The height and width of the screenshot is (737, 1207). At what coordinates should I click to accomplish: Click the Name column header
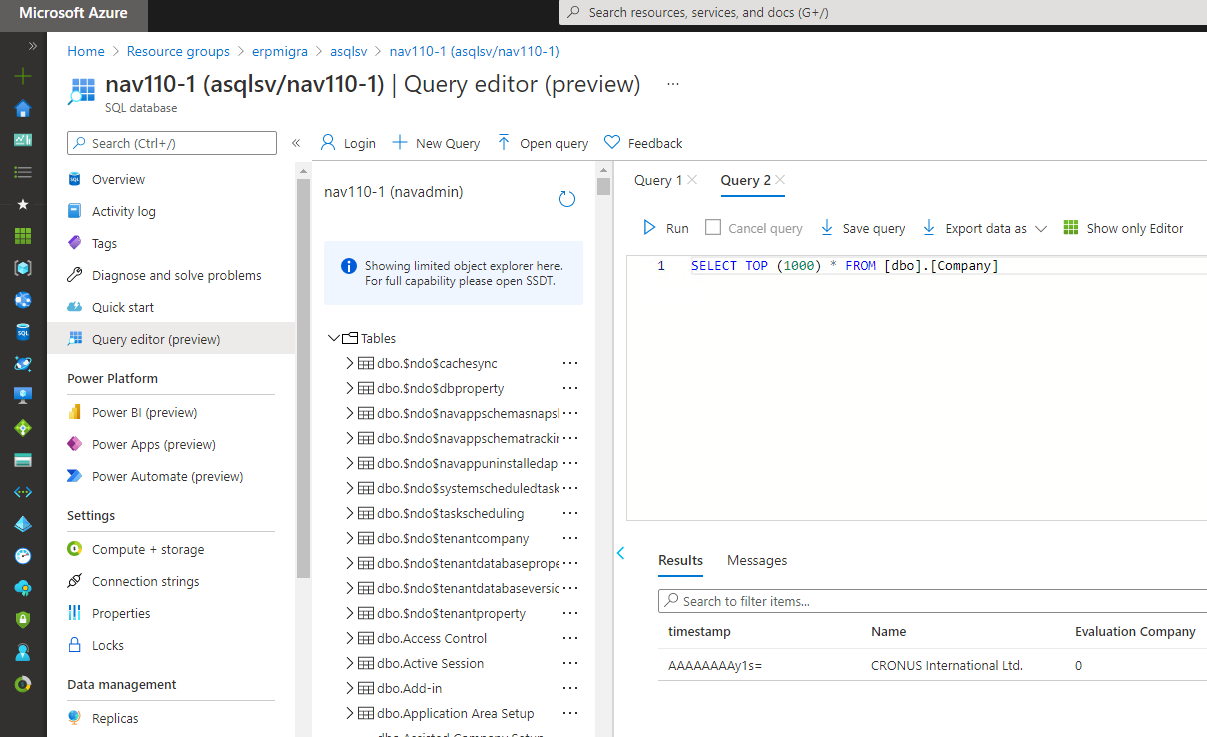tap(888, 631)
